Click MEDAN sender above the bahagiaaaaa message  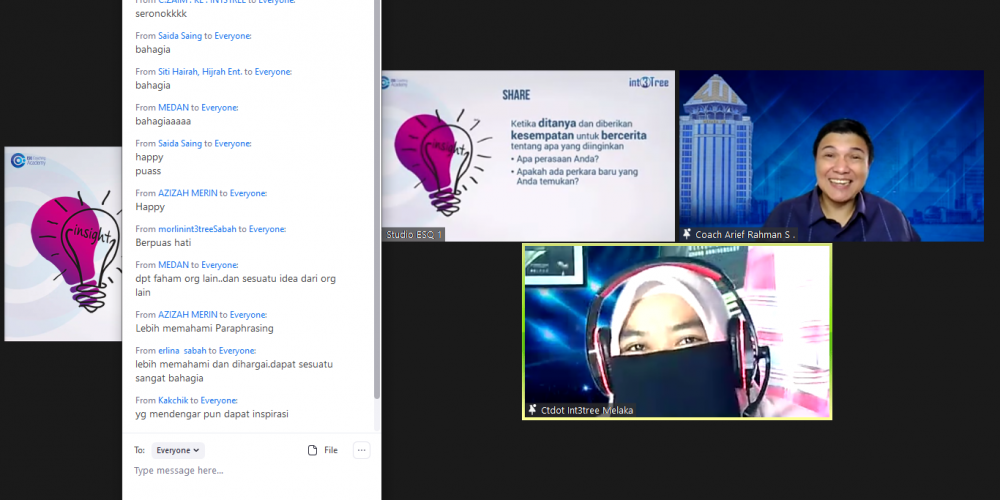[x=173, y=107]
